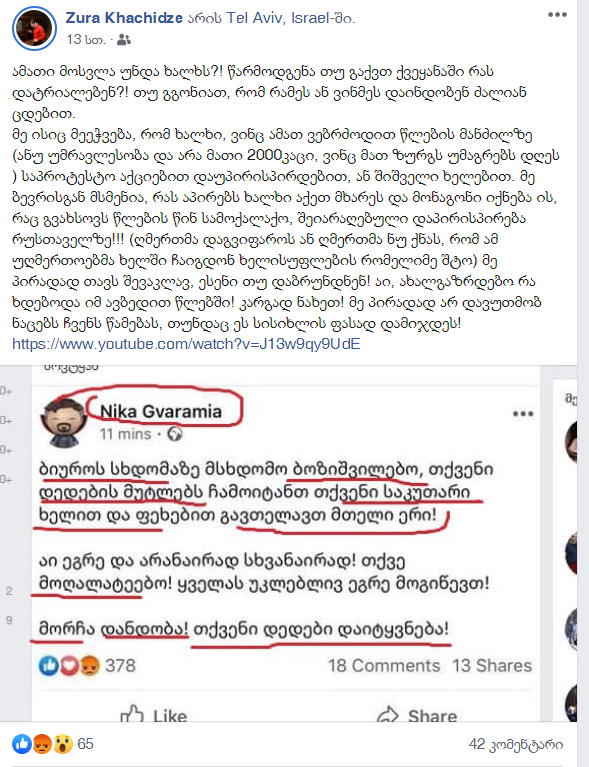Open the 13-hour timestamp link
Screen dimensions: 589x767
(86, 40)
